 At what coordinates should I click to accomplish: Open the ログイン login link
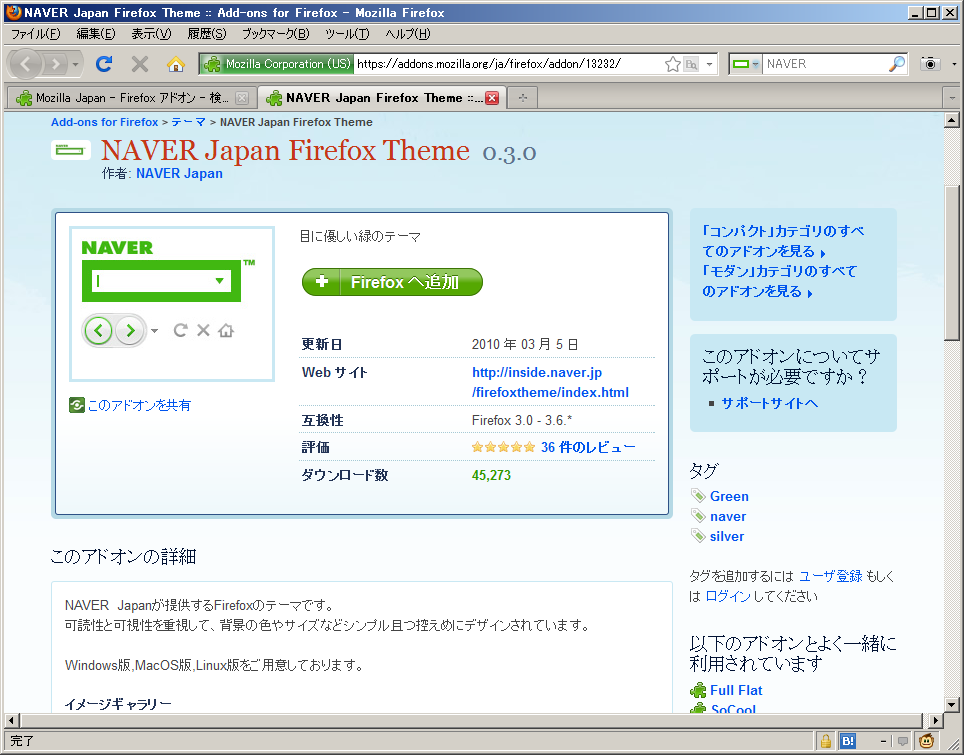(x=728, y=596)
